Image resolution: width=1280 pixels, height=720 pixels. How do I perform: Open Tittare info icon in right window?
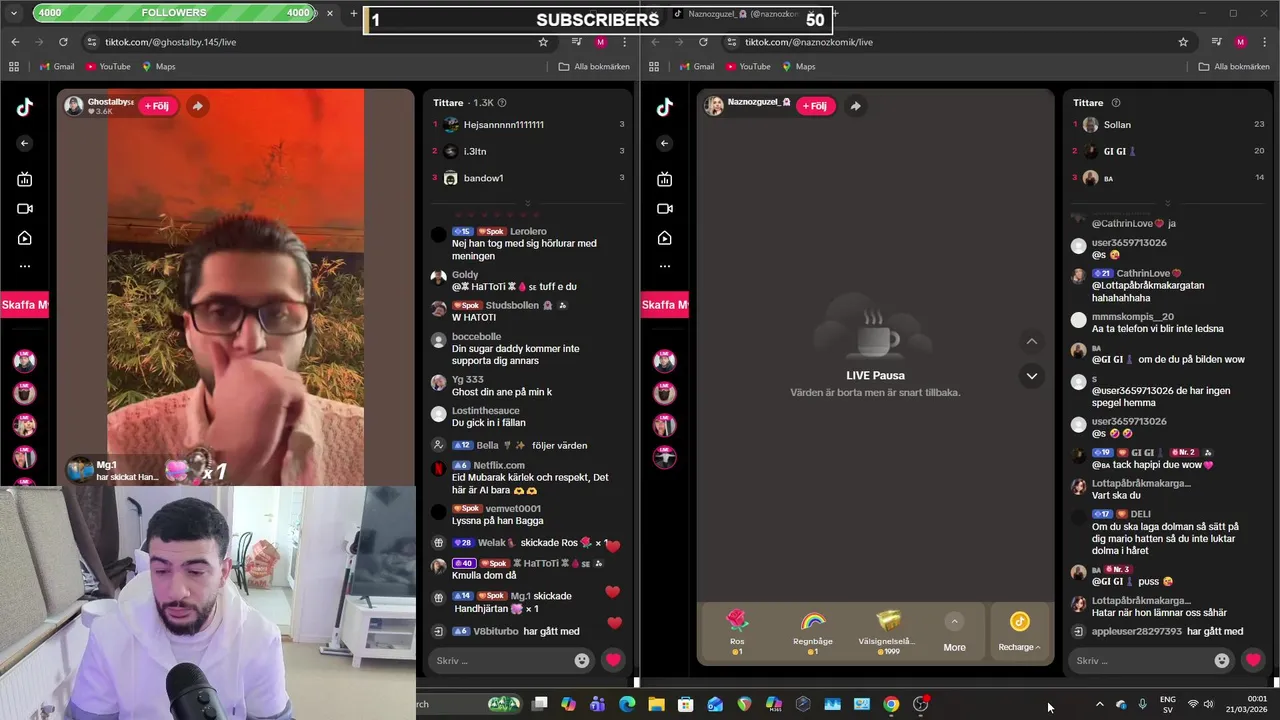point(1116,103)
